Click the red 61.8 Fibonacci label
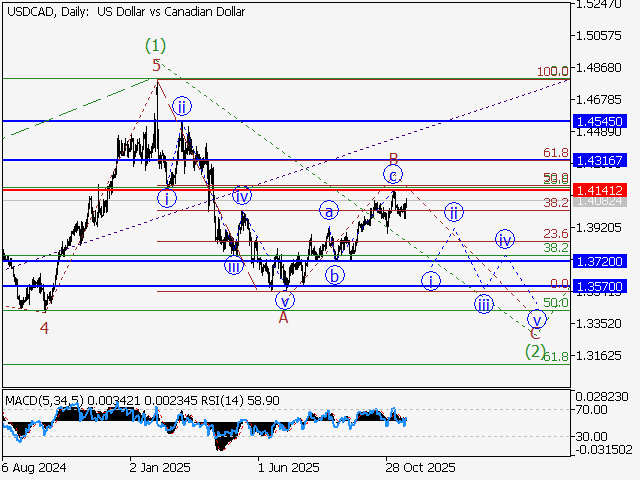 click(x=556, y=153)
